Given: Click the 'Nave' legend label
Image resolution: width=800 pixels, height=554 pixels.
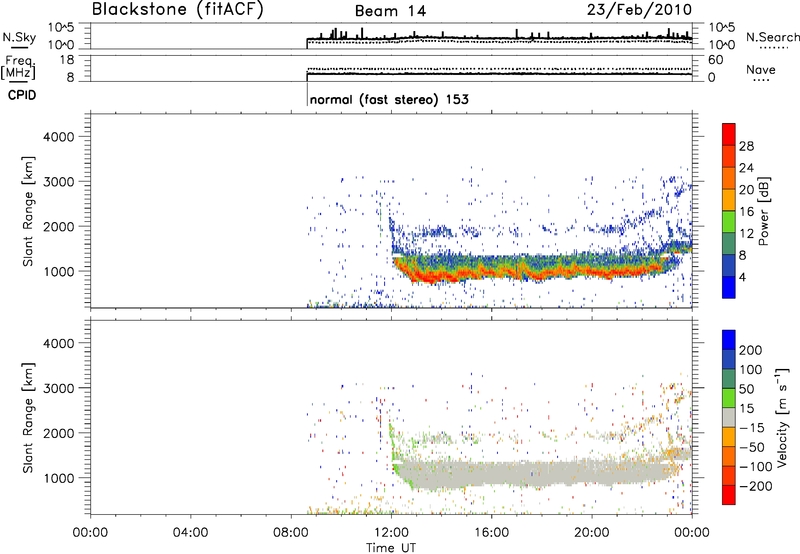Looking at the screenshot, I should [761, 69].
